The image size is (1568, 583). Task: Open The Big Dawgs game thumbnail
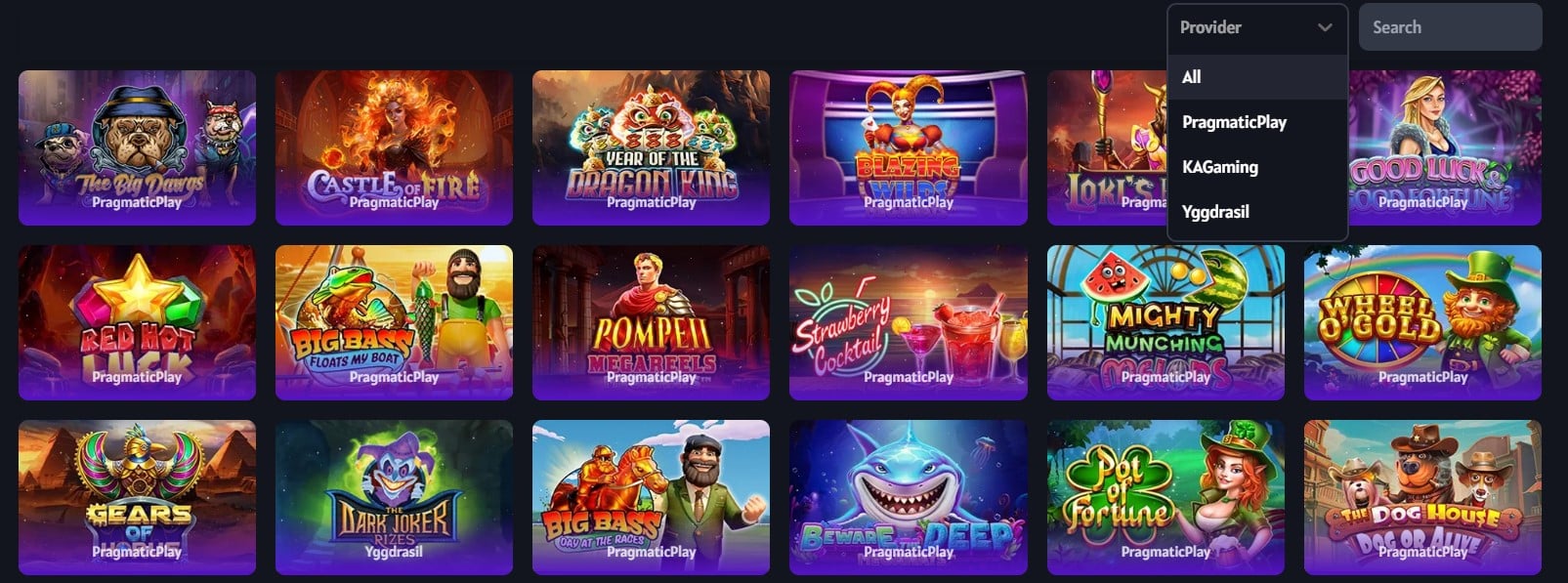click(x=137, y=147)
